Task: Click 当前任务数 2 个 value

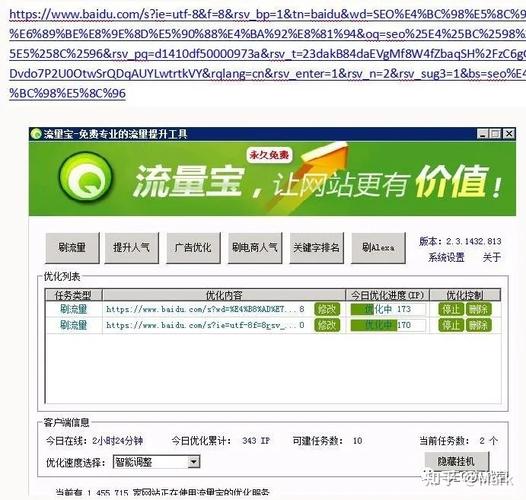Action: [x=488, y=441]
